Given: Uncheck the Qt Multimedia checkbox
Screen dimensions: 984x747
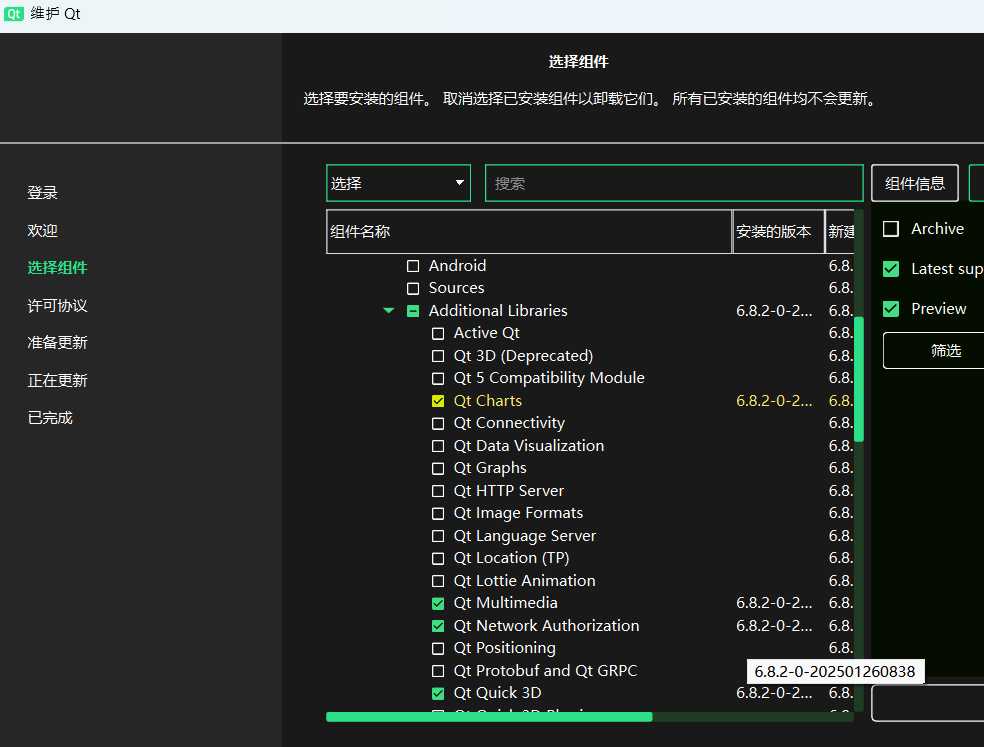Looking at the screenshot, I should (438, 604).
